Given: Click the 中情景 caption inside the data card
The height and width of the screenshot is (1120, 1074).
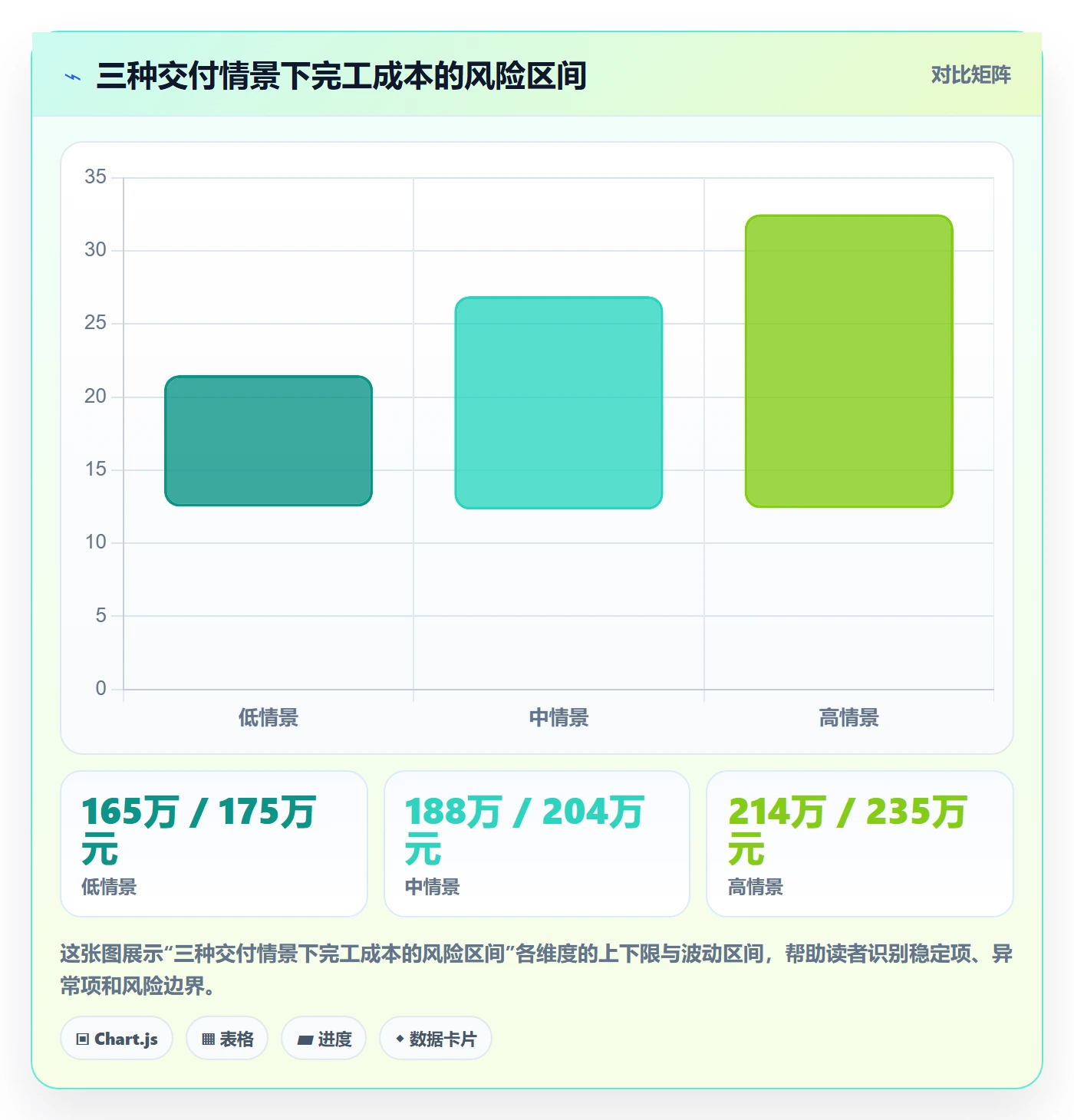Looking at the screenshot, I should pyautogui.click(x=433, y=888).
